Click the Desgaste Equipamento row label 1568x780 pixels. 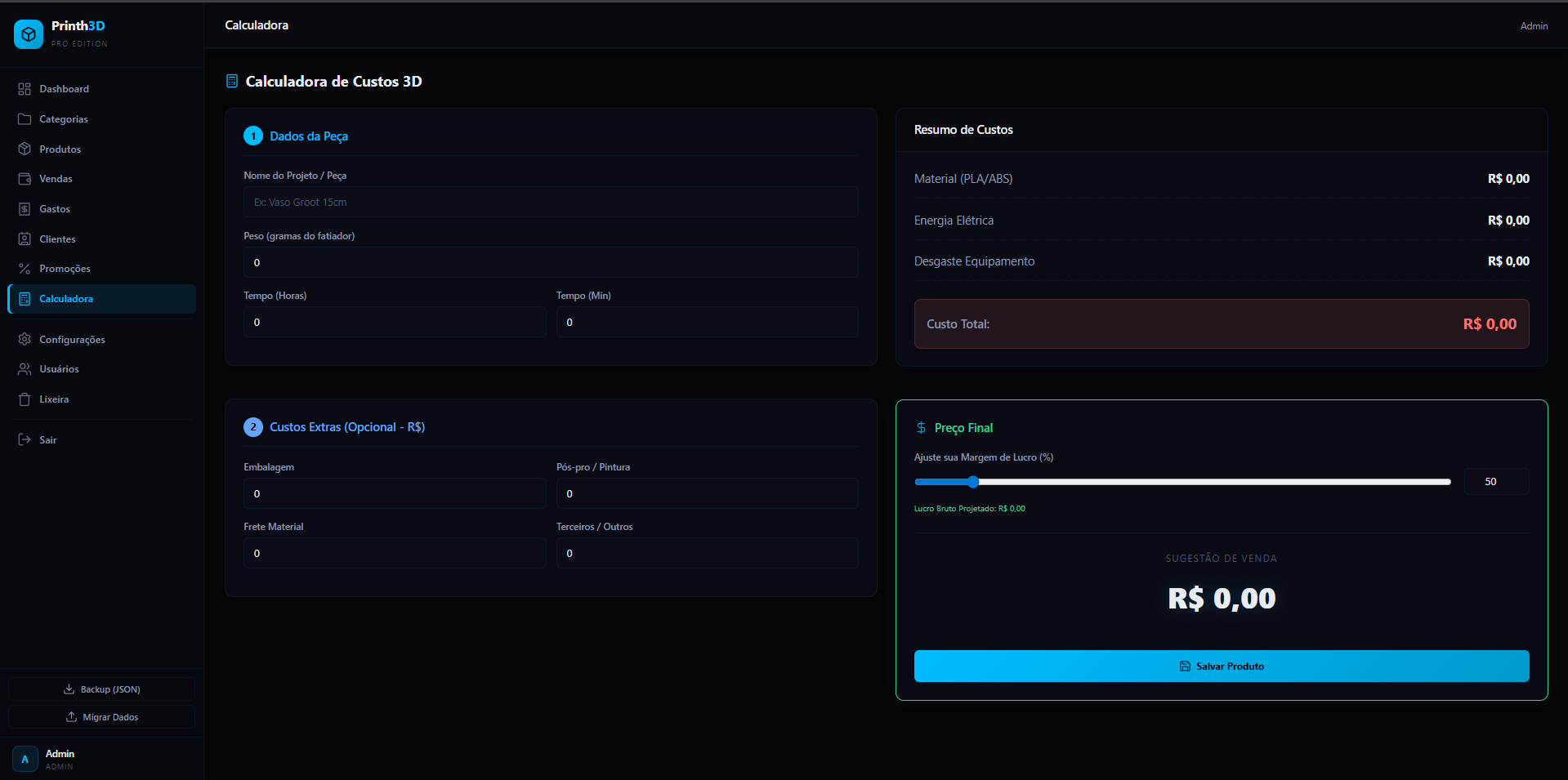pyautogui.click(x=974, y=261)
